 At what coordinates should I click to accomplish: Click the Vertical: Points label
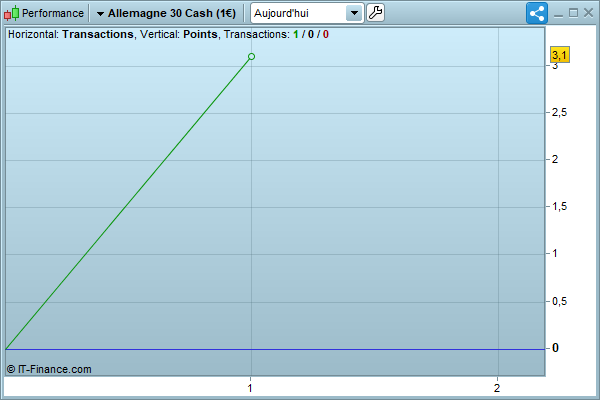click(179, 34)
